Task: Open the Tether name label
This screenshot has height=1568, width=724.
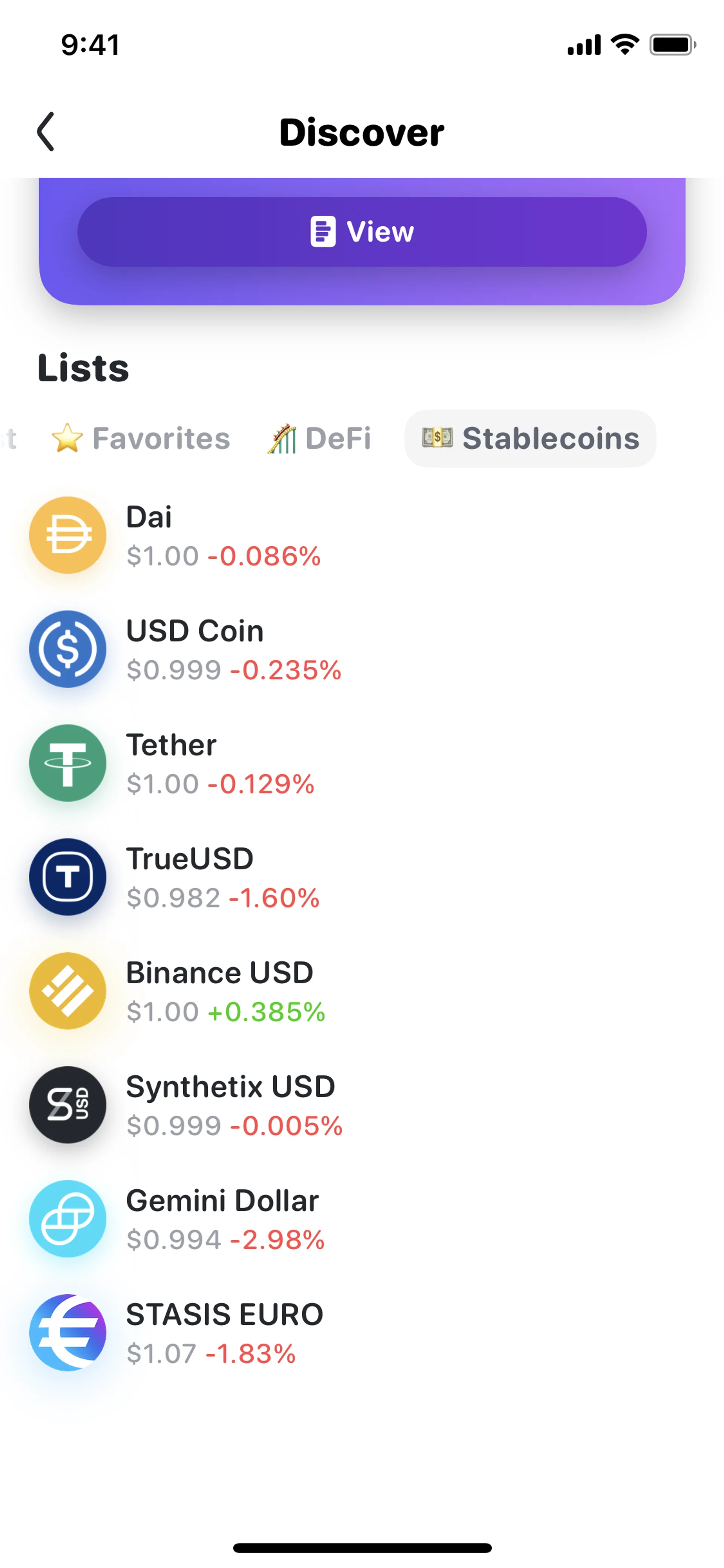Action: click(171, 745)
